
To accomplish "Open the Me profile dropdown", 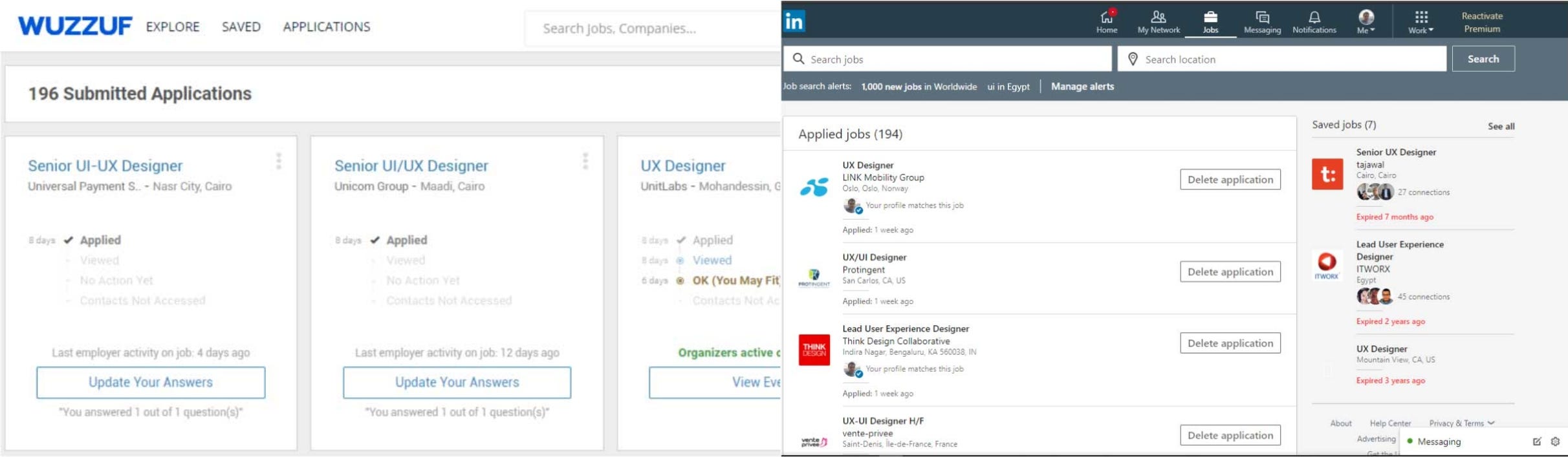I will [x=1366, y=21].
